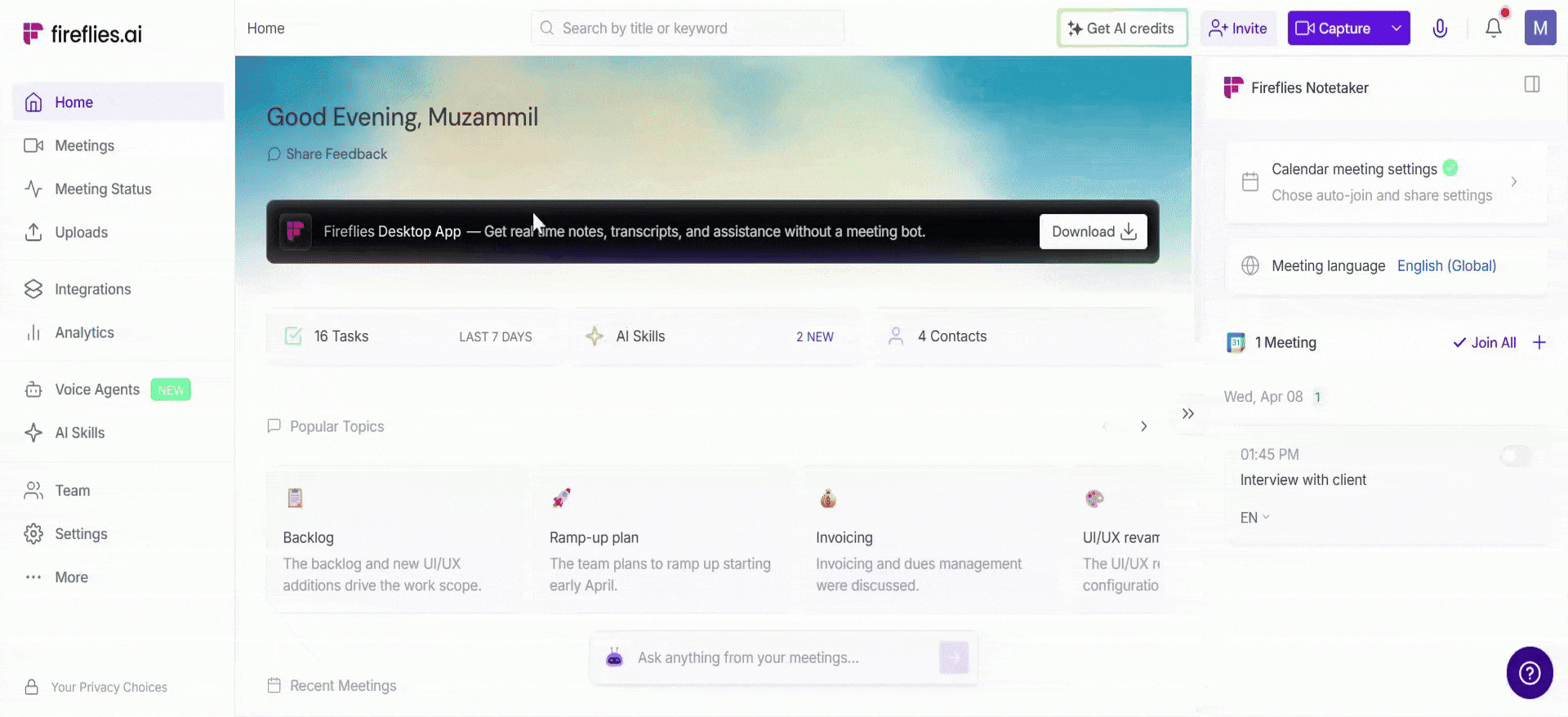Open the EN language dropdown
Viewport: 1568px width, 717px height.
pos(1254,518)
